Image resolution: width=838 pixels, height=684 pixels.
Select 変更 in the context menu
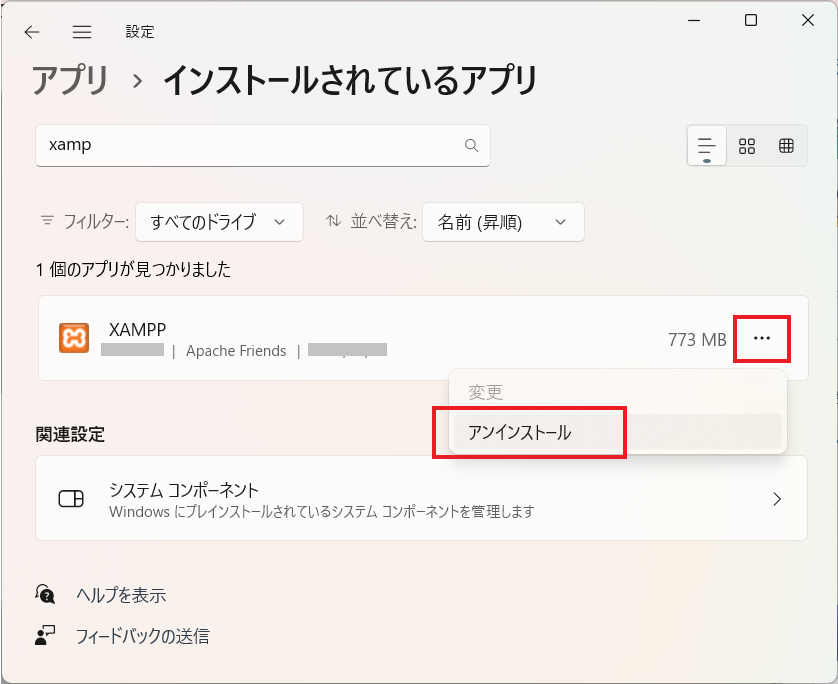tap(617, 392)
